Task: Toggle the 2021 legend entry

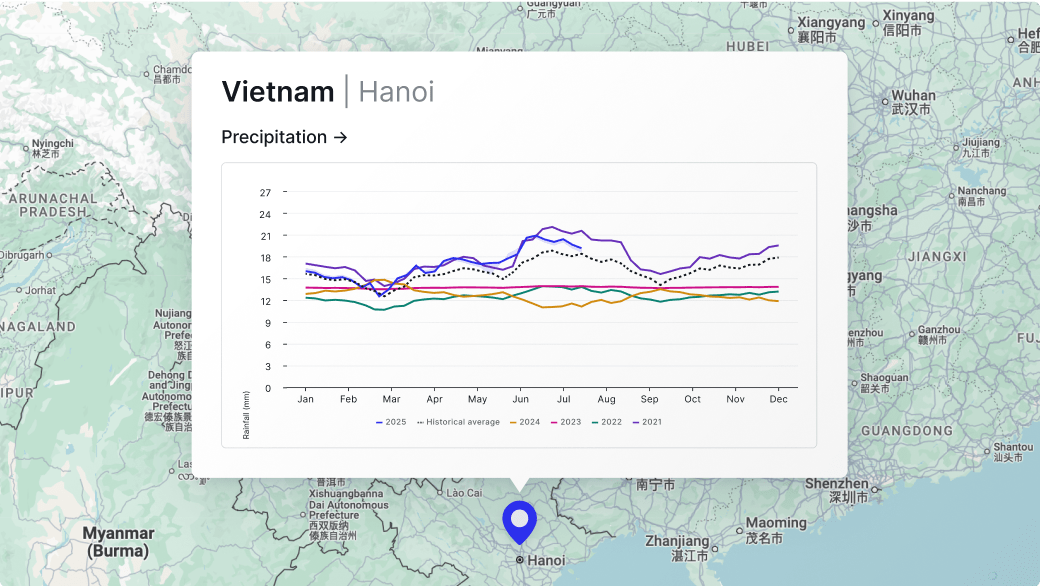Action: coord(647,422)
